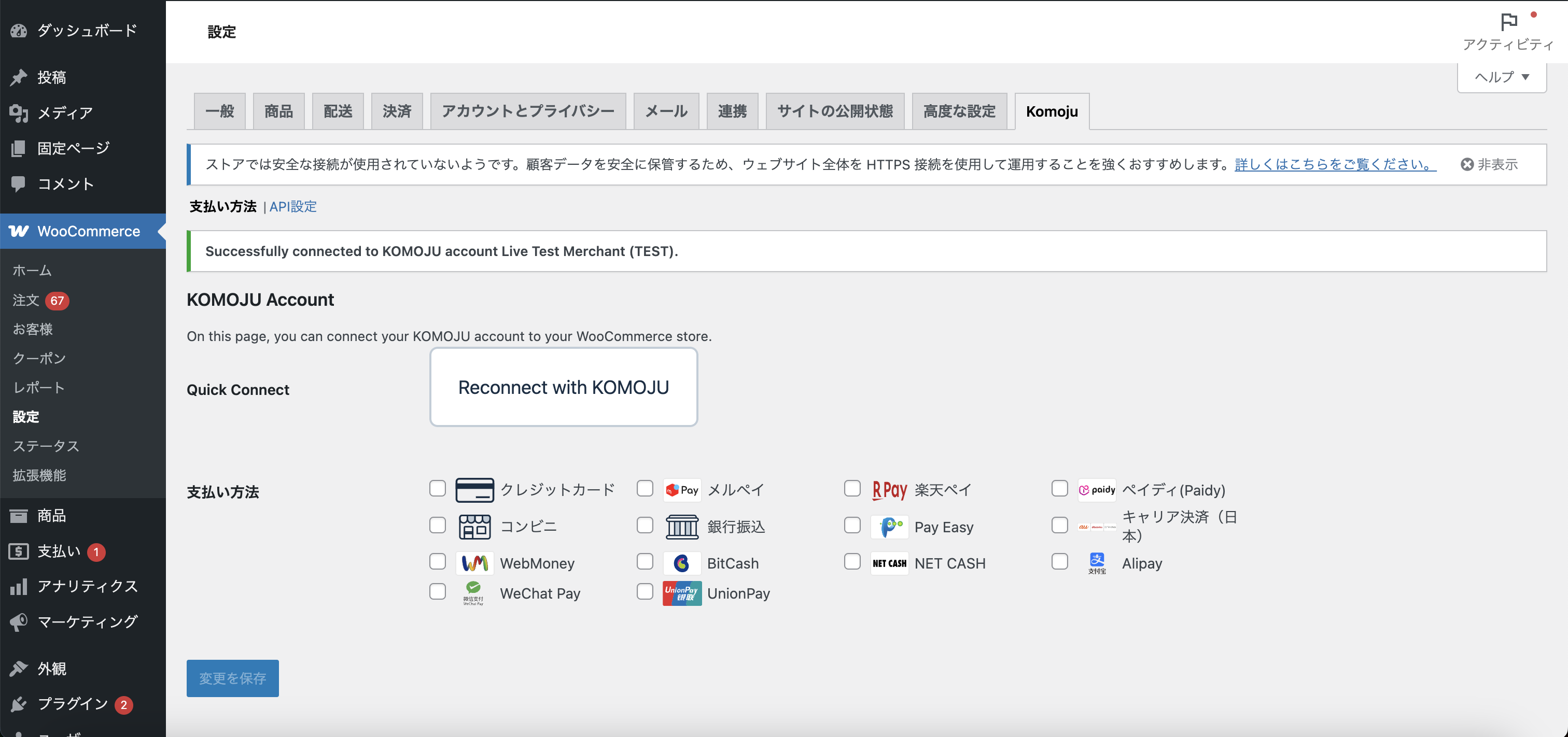Enable the Alipay checkbox
Viewport: 1568px width, 737px height.
tap(1059, 561)
